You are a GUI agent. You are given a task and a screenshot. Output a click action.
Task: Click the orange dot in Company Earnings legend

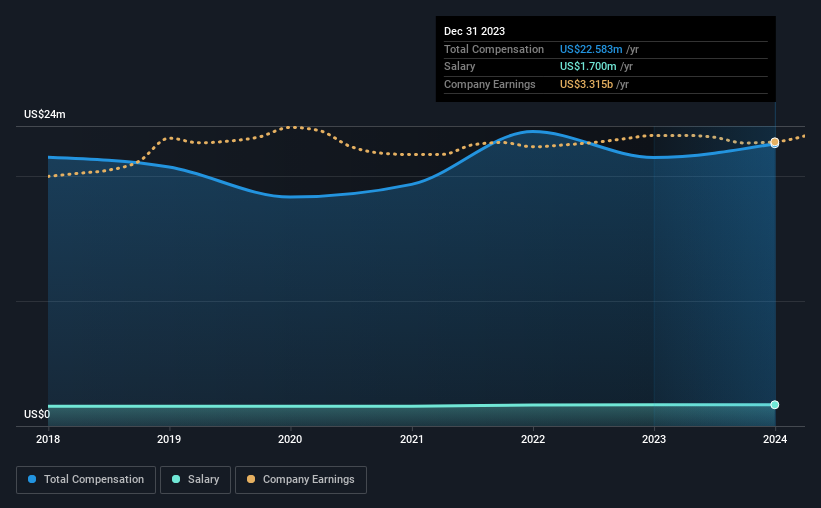pyautogui.click(x=251, y=480)
